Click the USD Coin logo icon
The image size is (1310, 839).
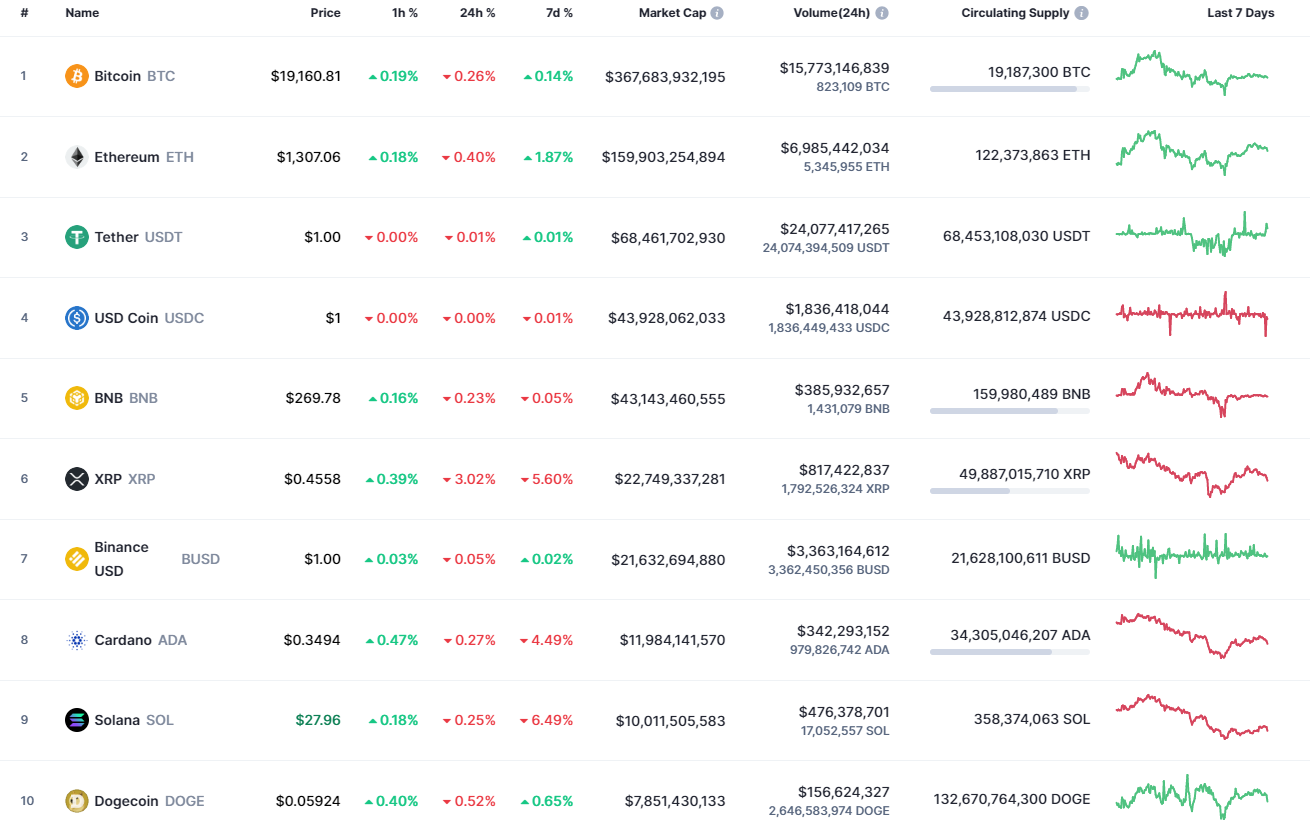coord(75,317)
